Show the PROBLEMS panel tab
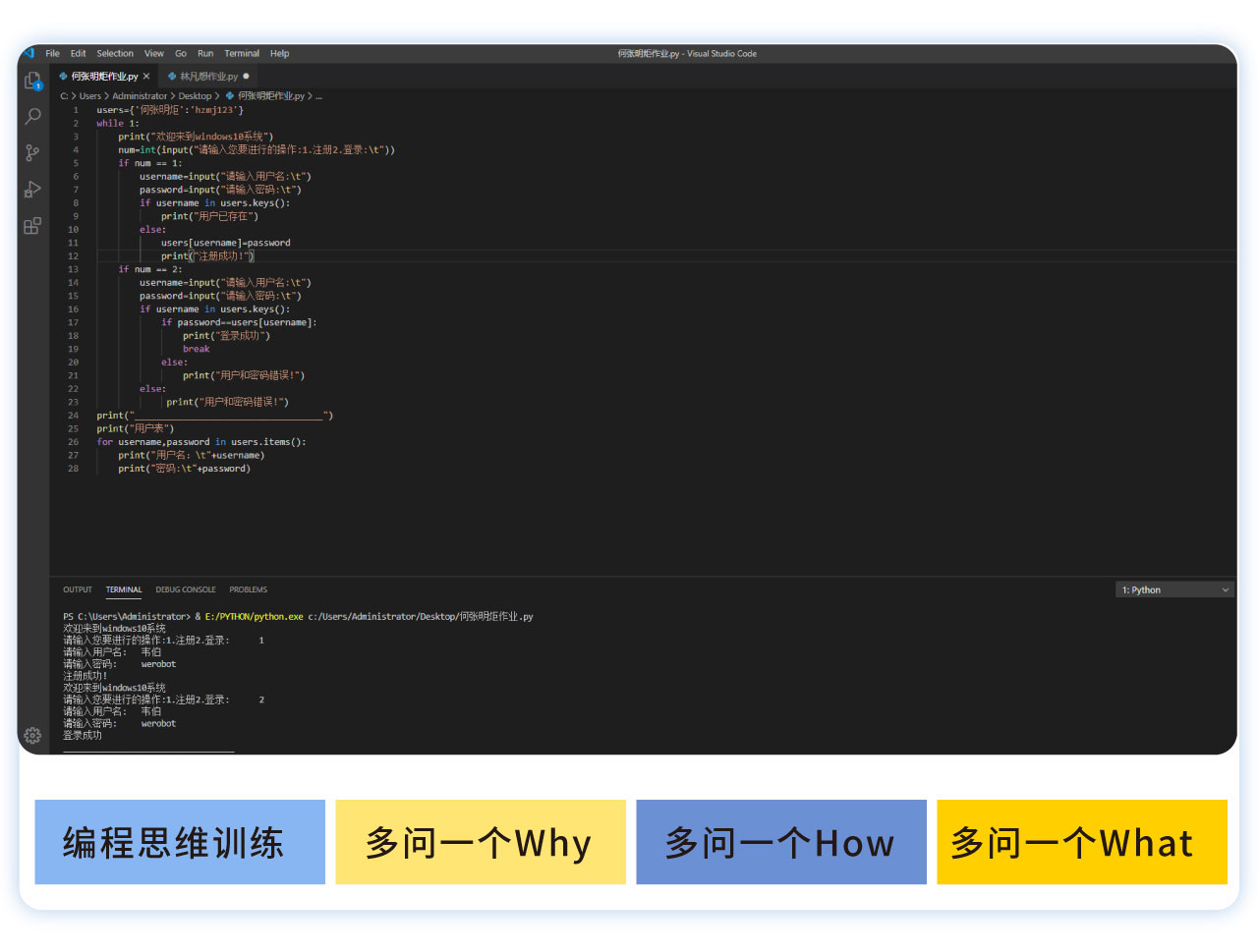1258x952 pixels. pyautogui.click(x=249, y=589)
